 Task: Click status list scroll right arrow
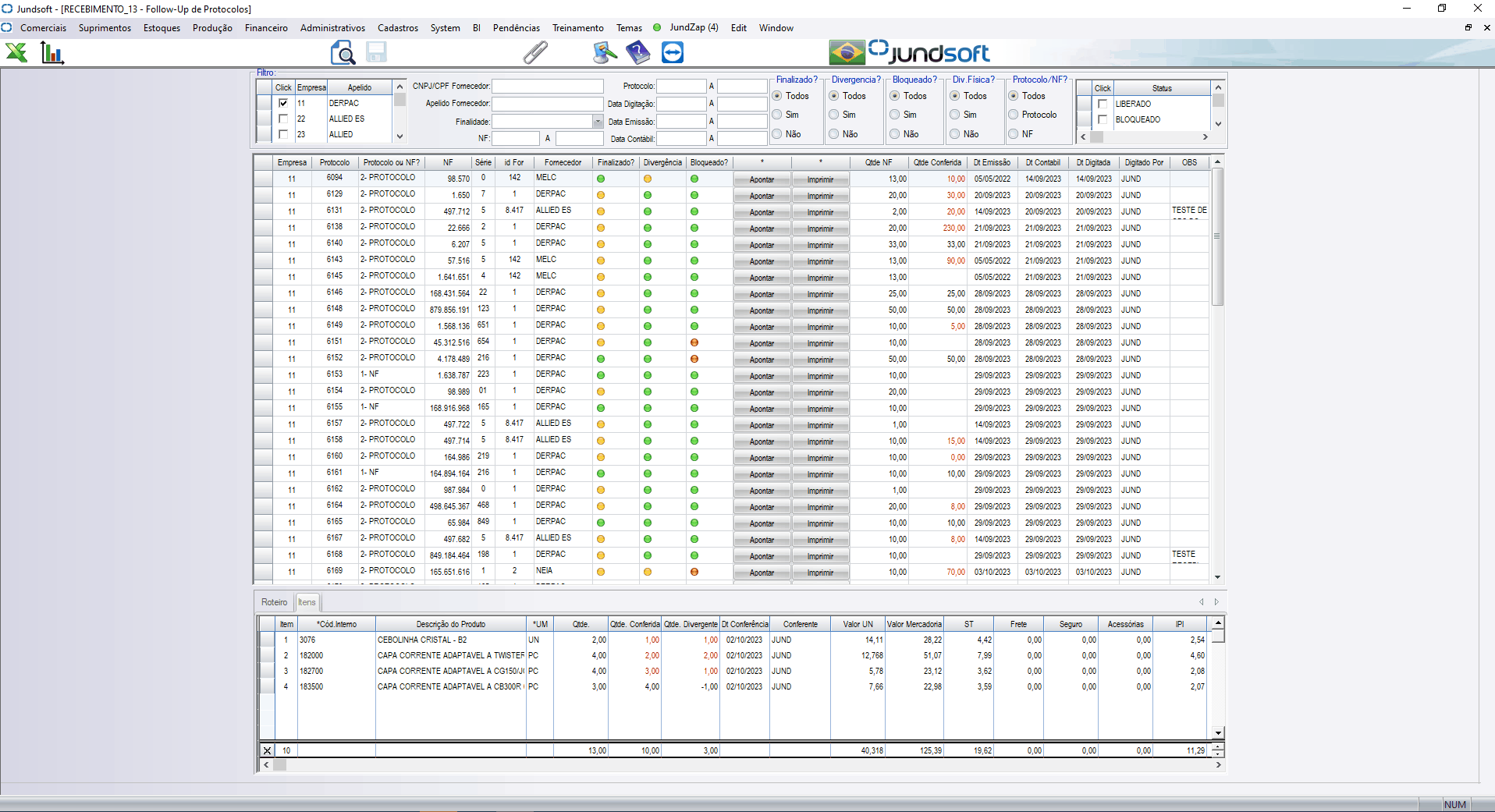tap(1206, 137)
